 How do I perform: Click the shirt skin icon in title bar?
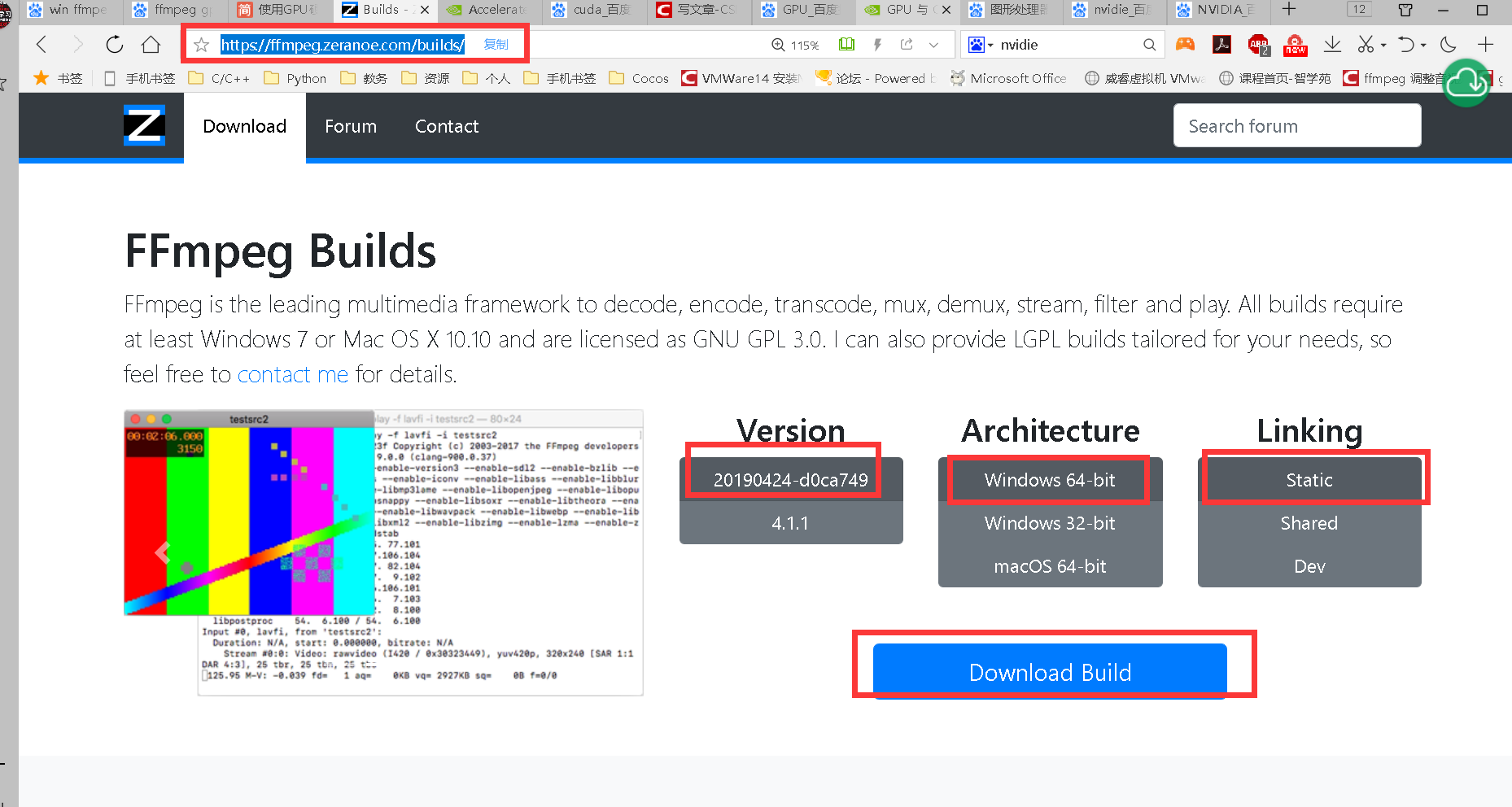coord(1405,10)
